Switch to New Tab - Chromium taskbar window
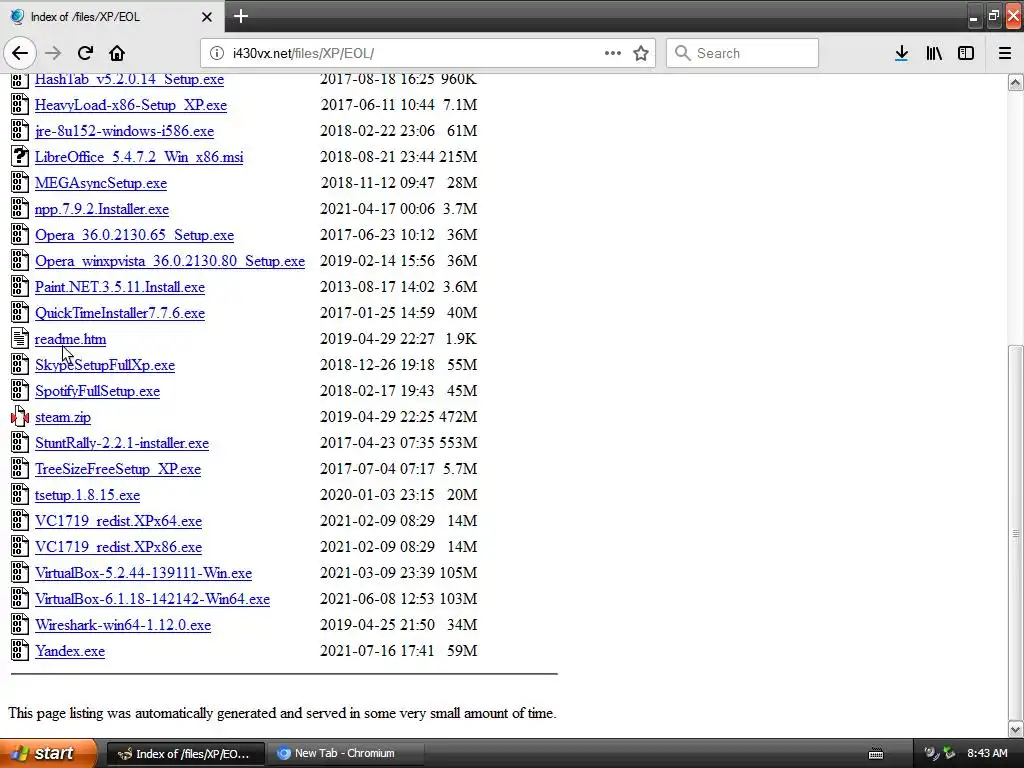1024x768 pixels. [x=345, y=754]
